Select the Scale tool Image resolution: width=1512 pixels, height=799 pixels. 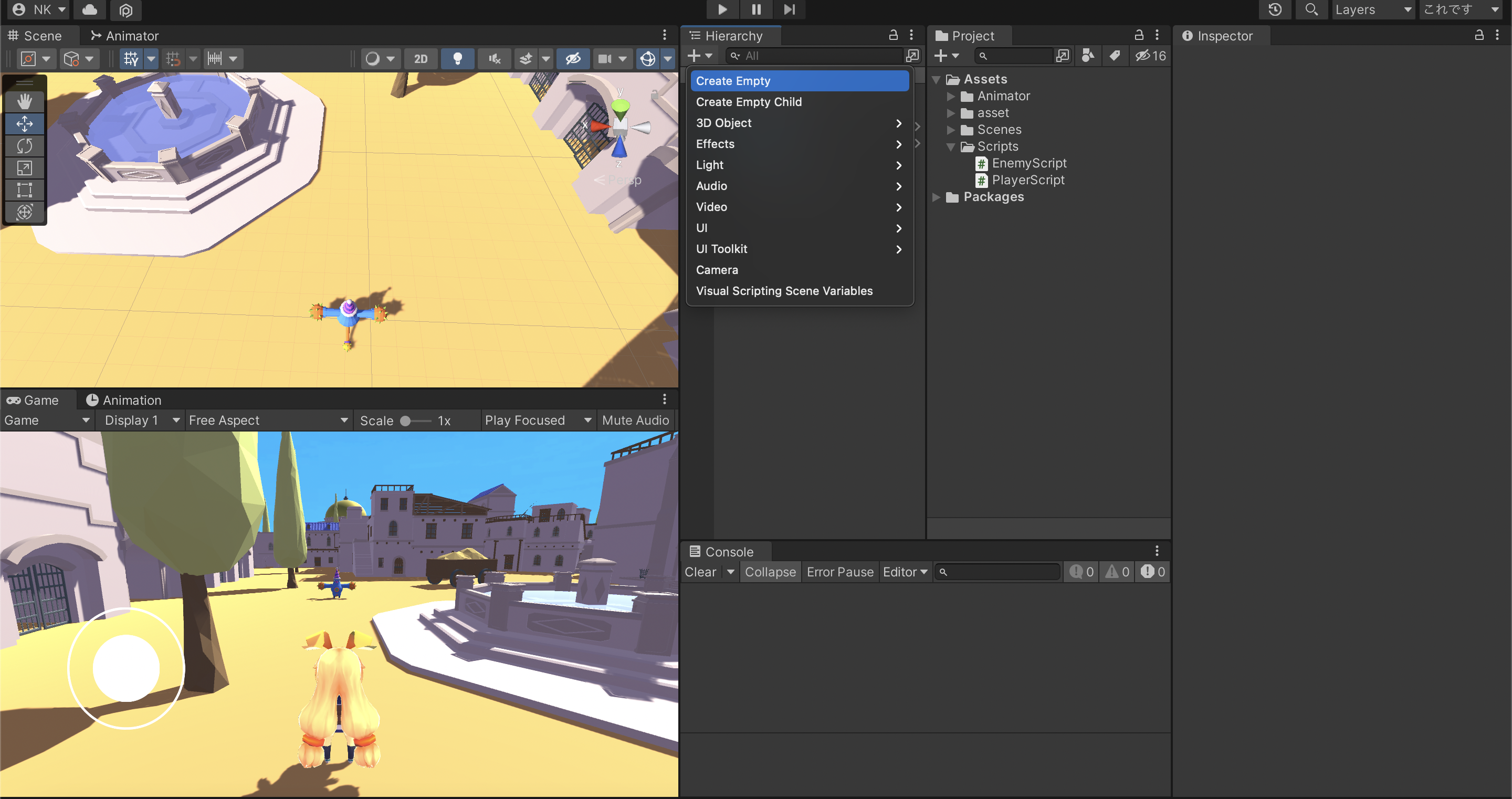(x=24, y=168)
